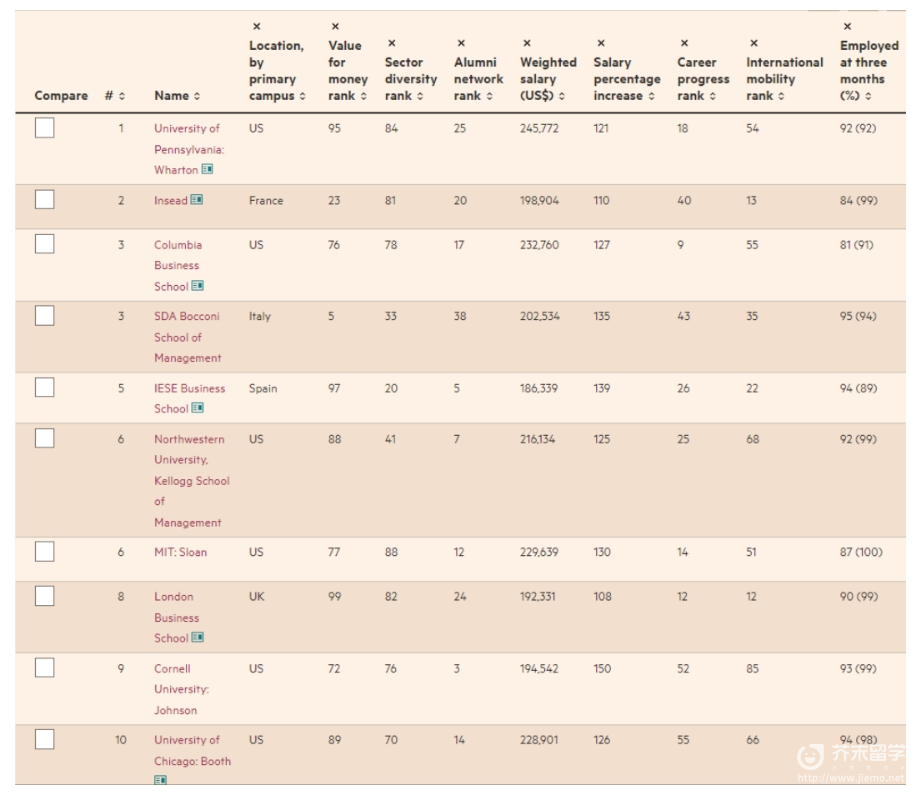This screenshot has width=915, height=794.
Task: Remove the Weighted salary column
Action: [x=526, y=43]
